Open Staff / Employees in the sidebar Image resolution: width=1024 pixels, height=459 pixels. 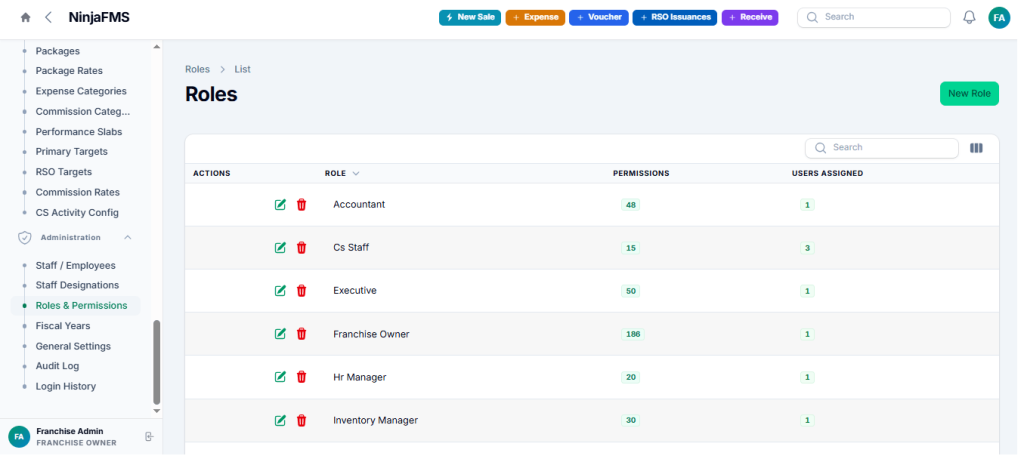point(76,266)
